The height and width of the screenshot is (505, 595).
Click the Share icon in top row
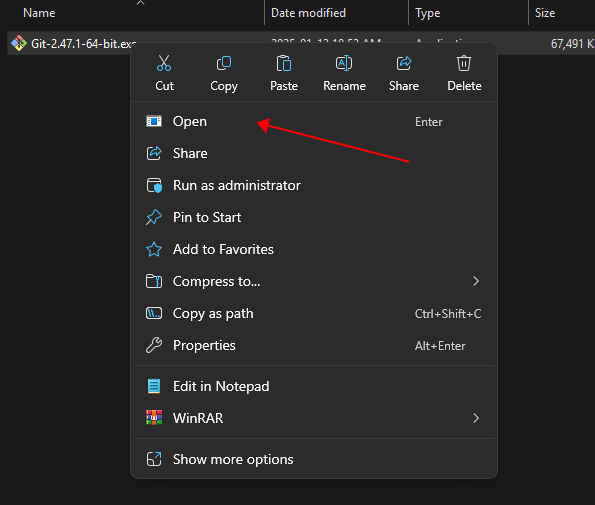pos(404,63)
